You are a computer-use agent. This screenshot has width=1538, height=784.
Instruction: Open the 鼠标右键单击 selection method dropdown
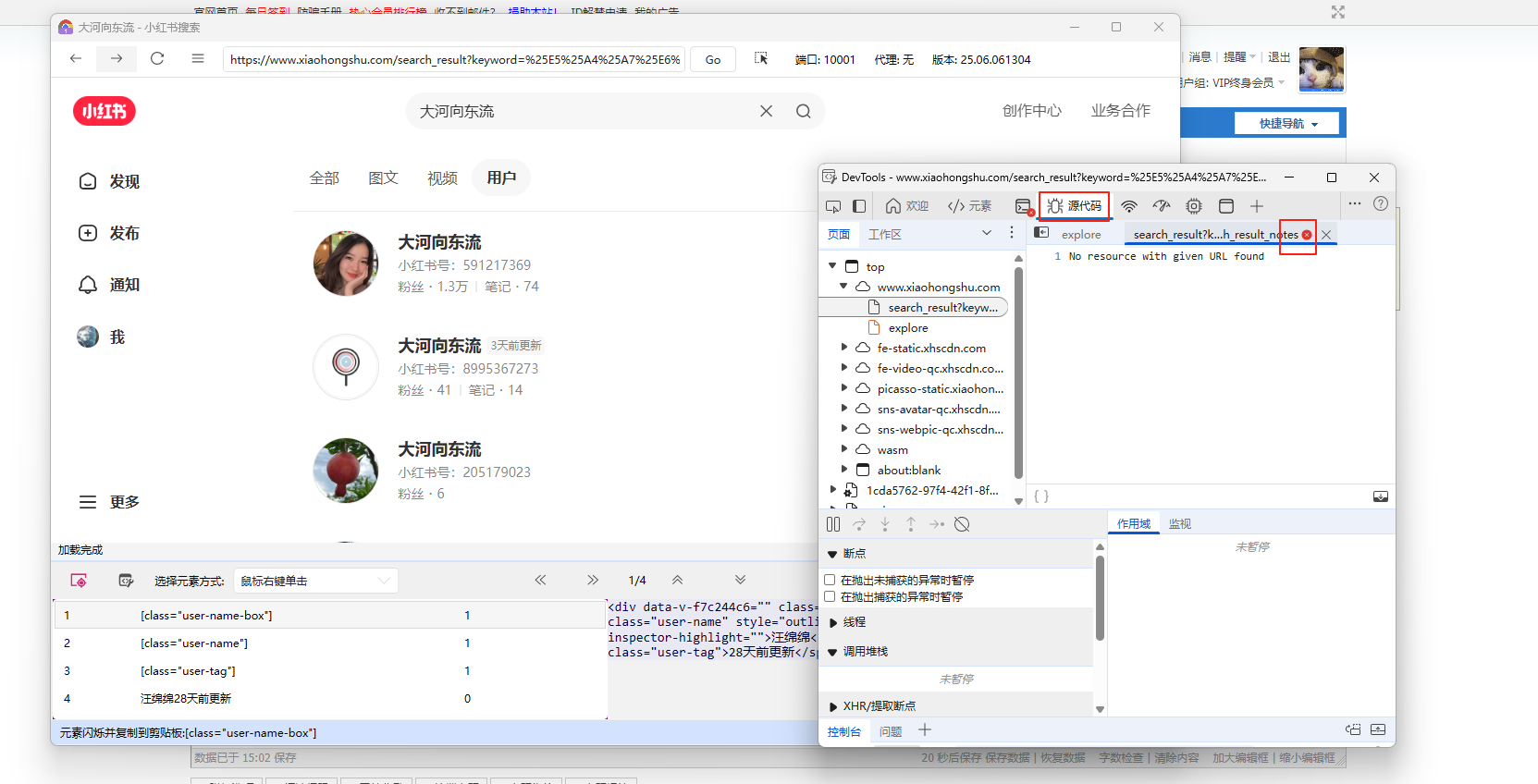pos(315,581)
